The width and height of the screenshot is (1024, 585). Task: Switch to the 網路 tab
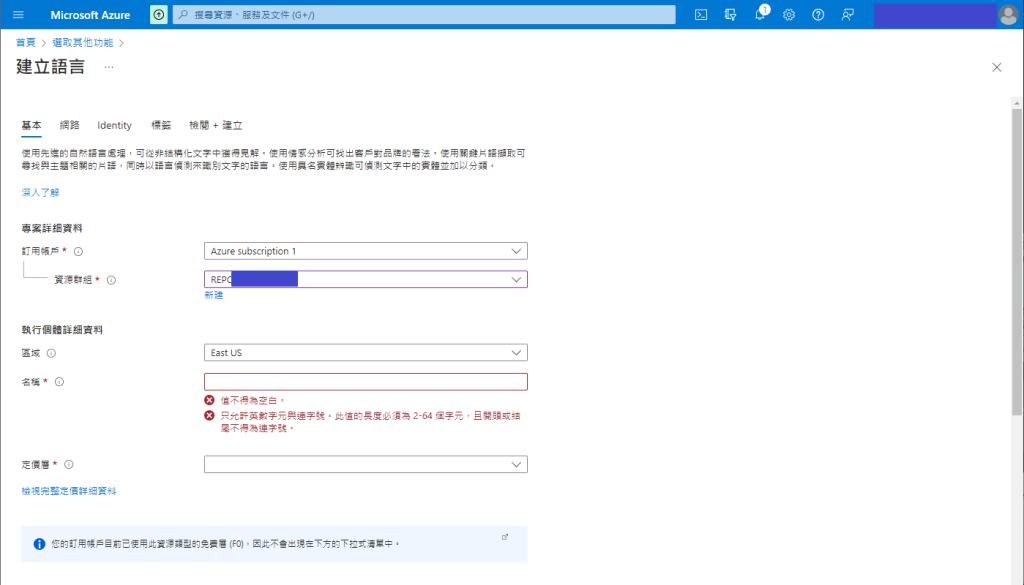[x=69, y=125]
